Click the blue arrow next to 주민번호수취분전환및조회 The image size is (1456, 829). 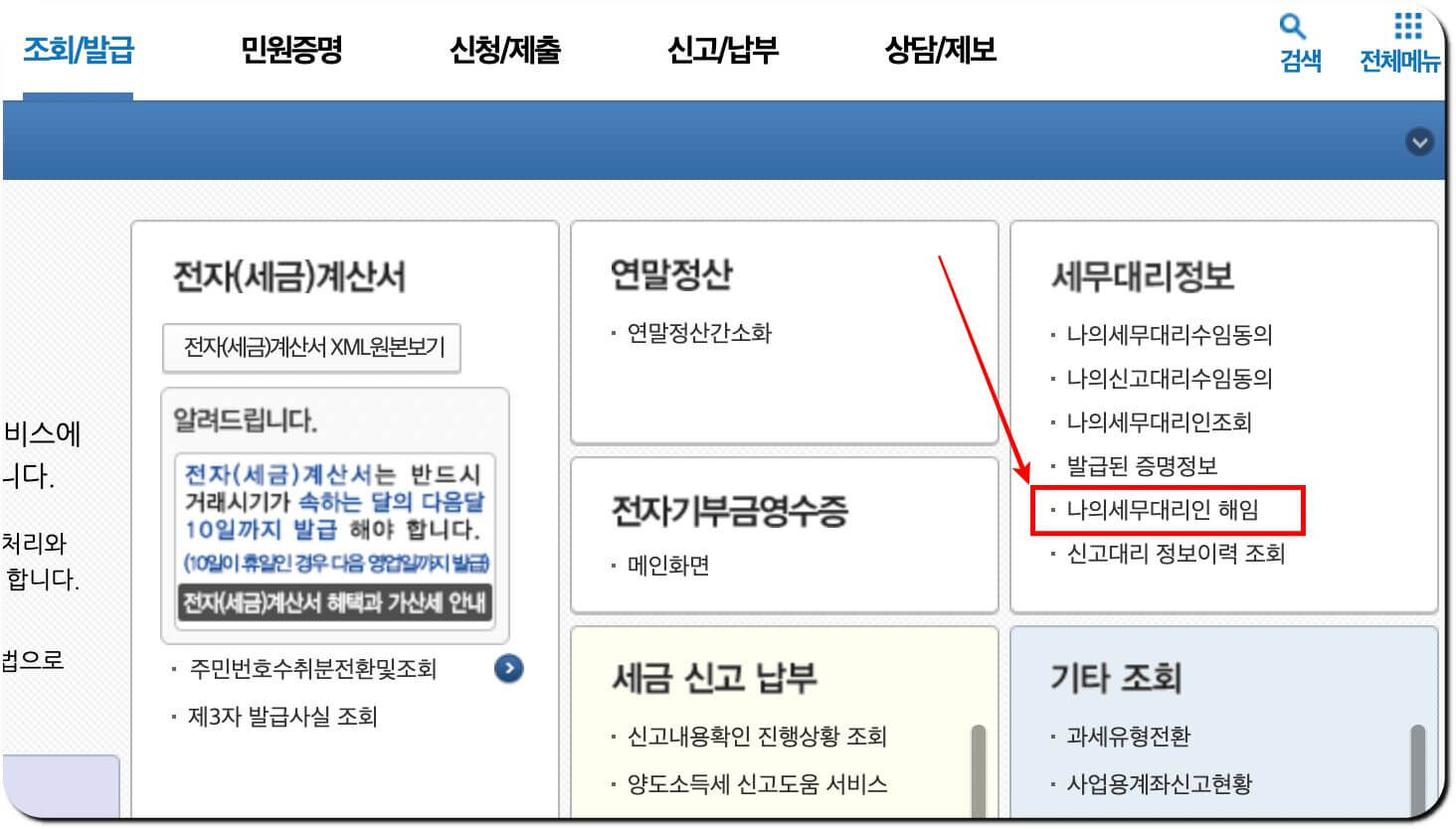(508, 669)
